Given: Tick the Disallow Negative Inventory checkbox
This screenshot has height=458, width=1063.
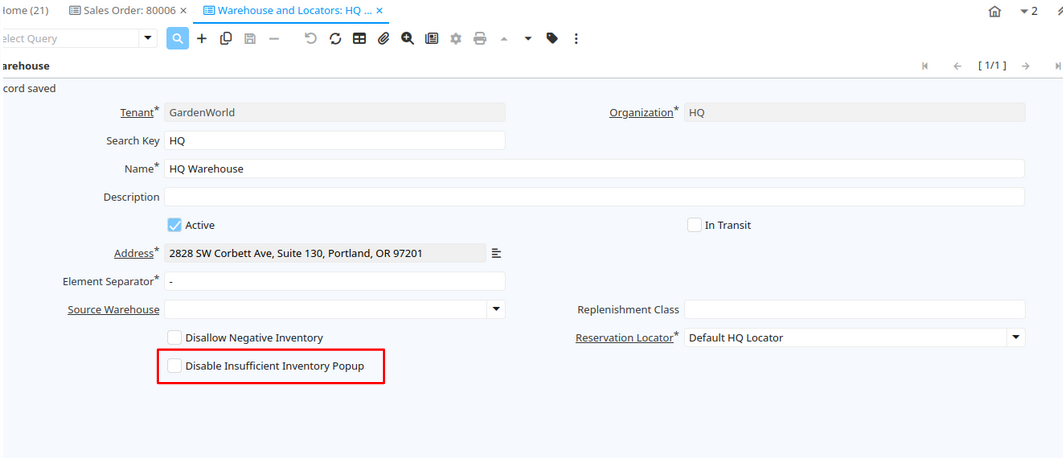Looking at the screenshot, I should click(x=175, y=338).
